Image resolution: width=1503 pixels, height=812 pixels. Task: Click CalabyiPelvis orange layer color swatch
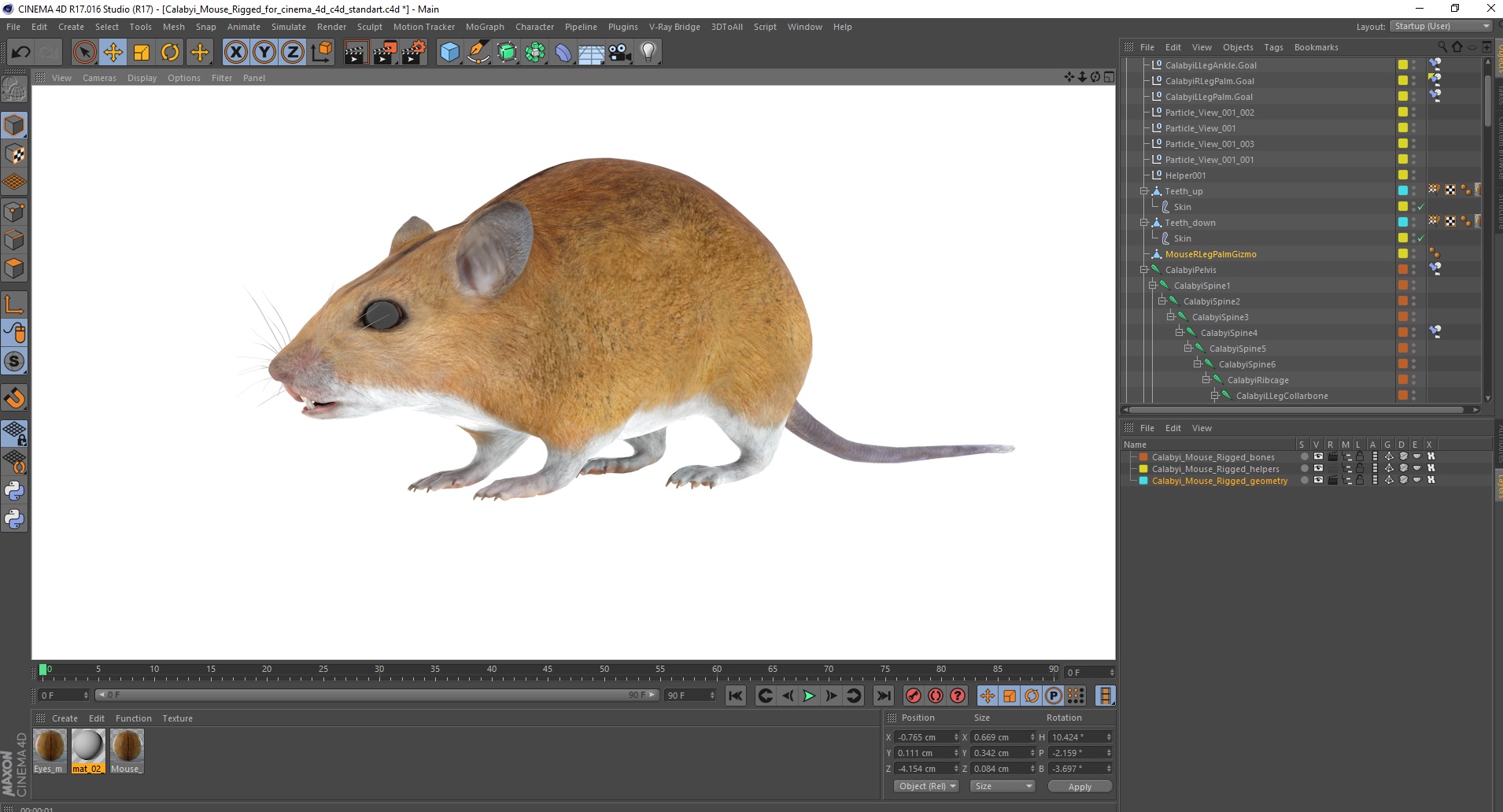[1402, 270]
